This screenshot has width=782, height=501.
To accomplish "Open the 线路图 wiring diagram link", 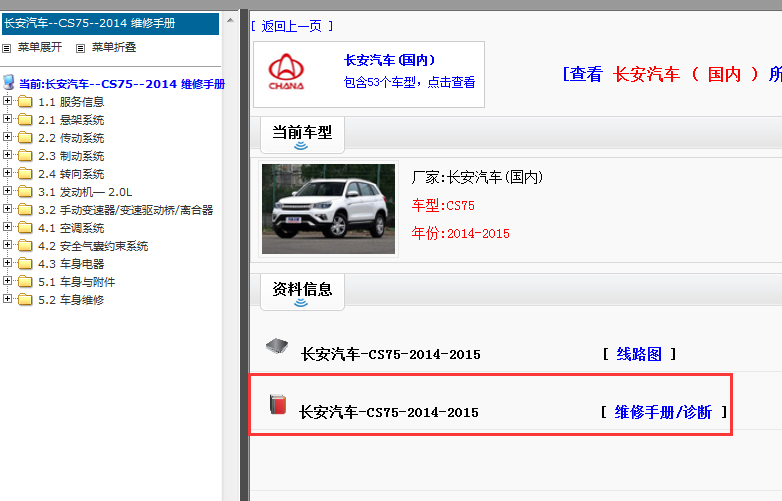I will [639, 354].
